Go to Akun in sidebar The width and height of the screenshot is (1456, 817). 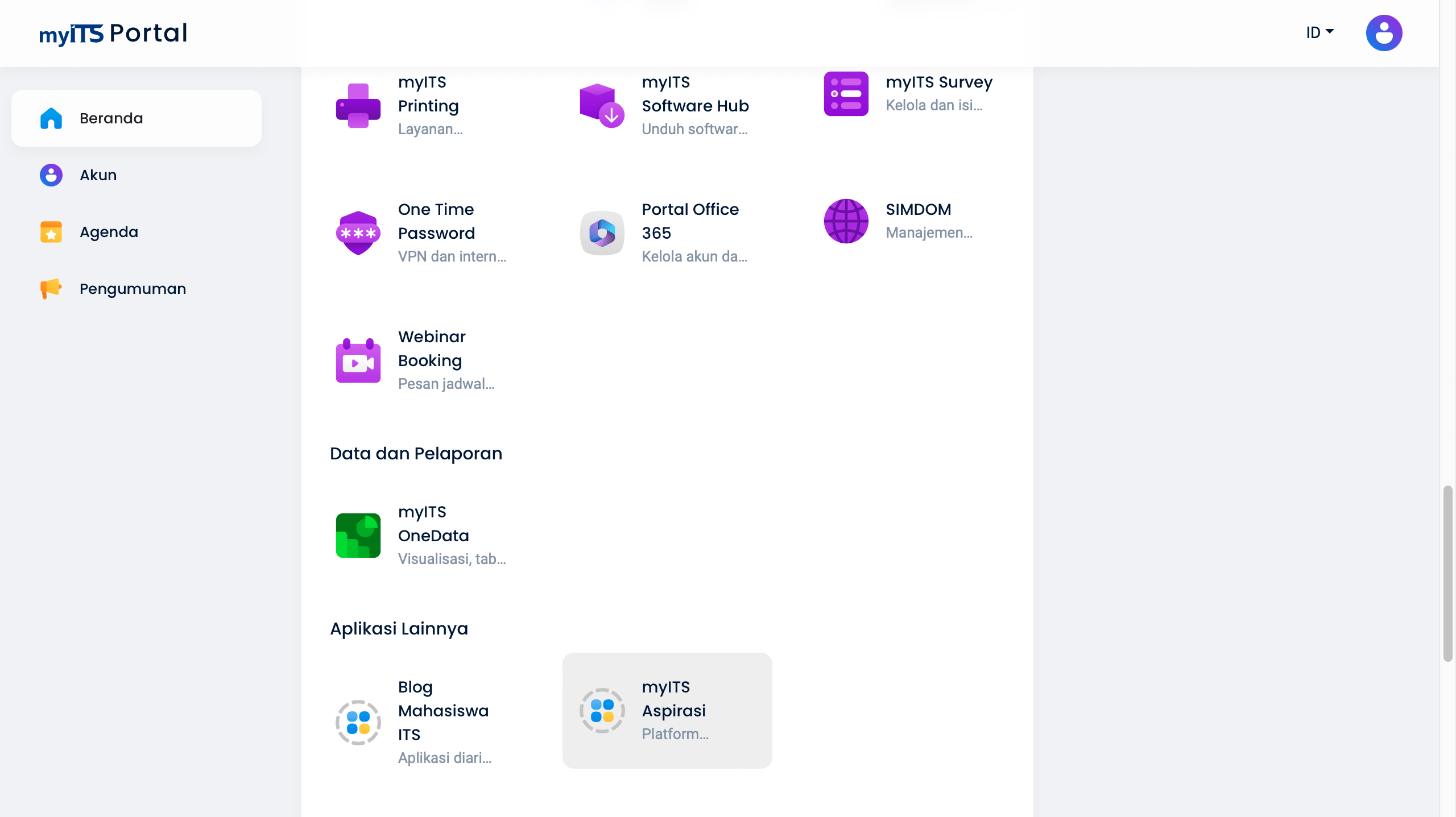pyautogui.click(x=98, y=175)
